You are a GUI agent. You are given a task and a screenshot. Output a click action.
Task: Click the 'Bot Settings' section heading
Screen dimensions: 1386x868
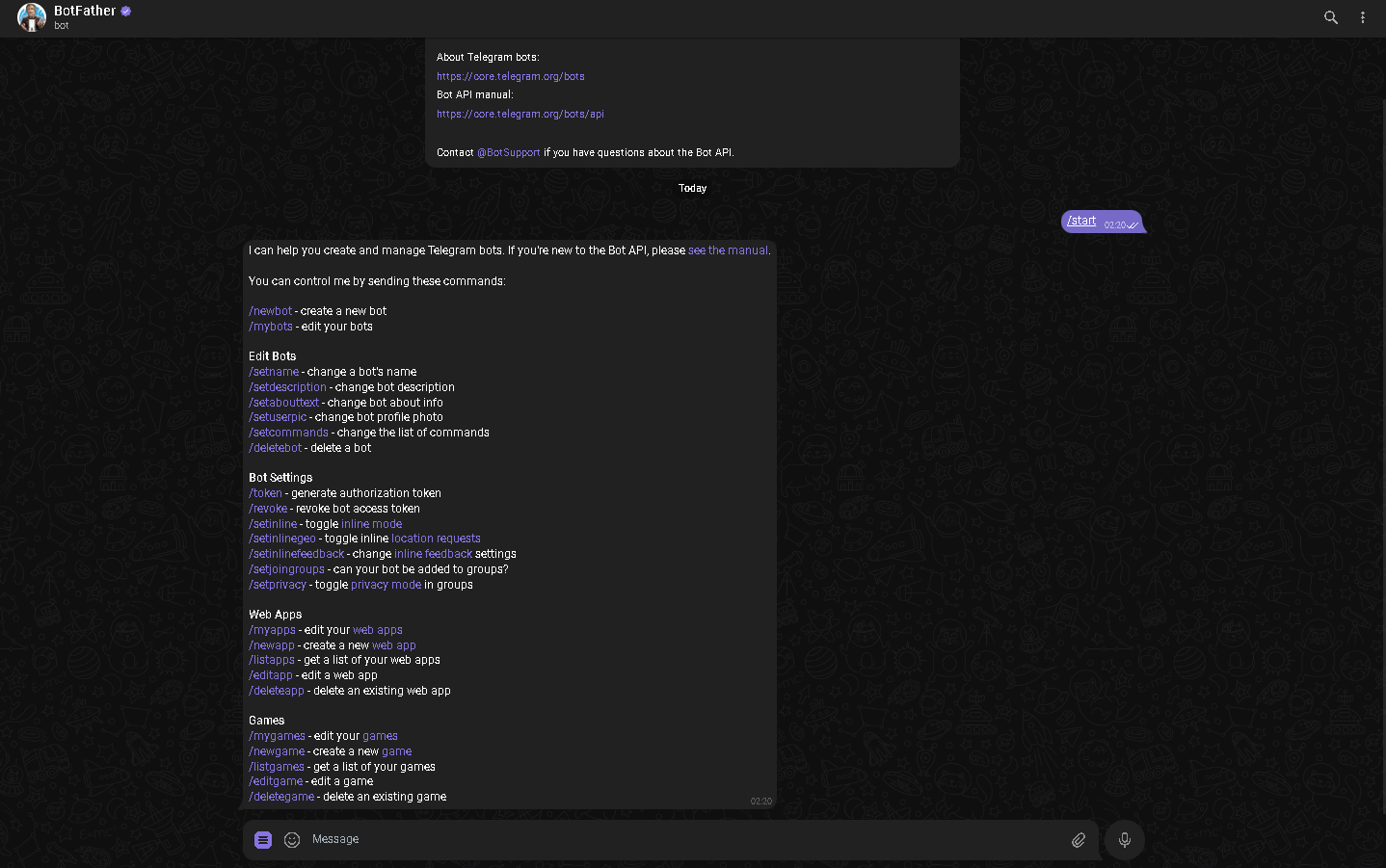280,478
